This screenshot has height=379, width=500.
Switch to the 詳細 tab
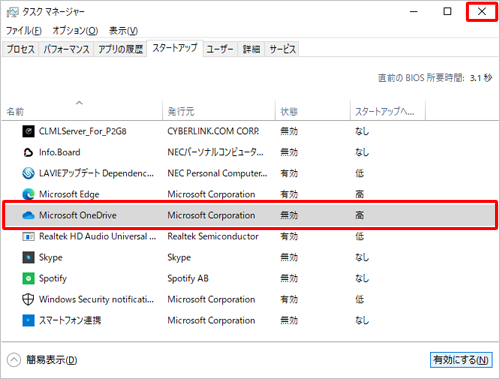251,49
